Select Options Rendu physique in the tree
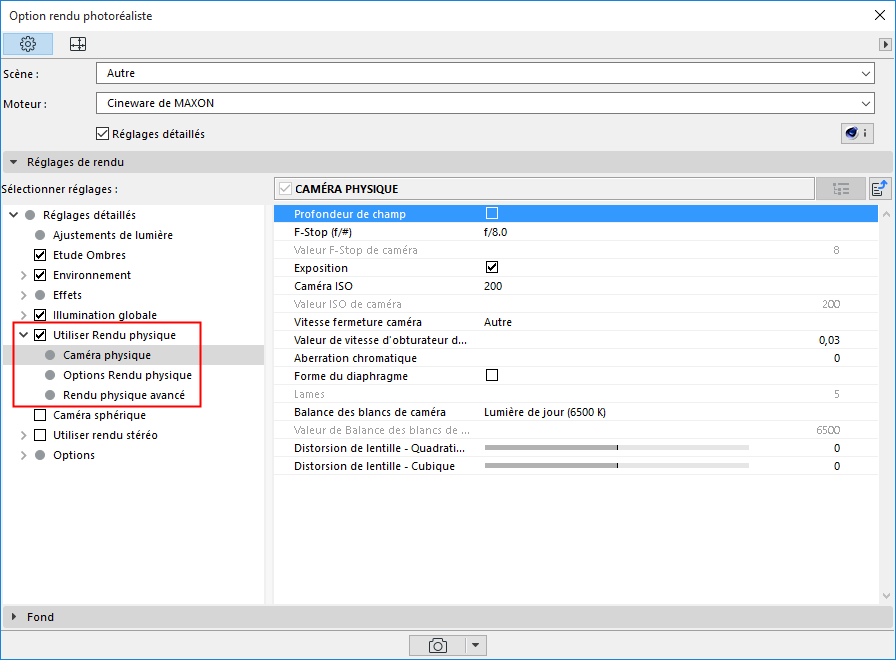The width and height of the screenshot is (896, 660). [x=127, y=375]
